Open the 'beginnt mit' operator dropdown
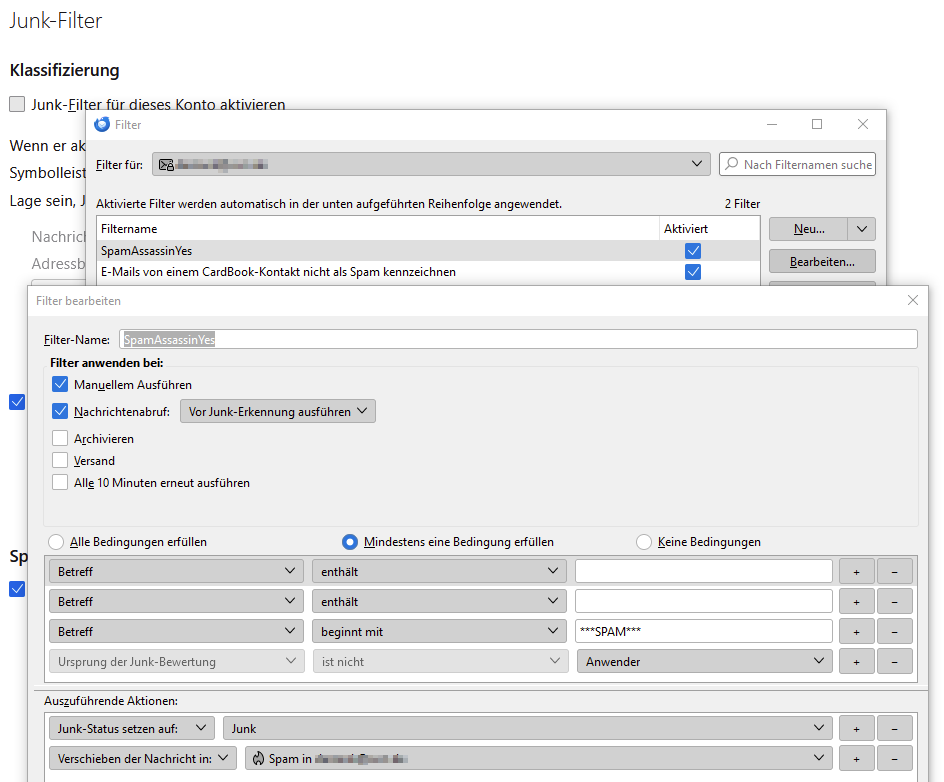 [x=439, y=632]
